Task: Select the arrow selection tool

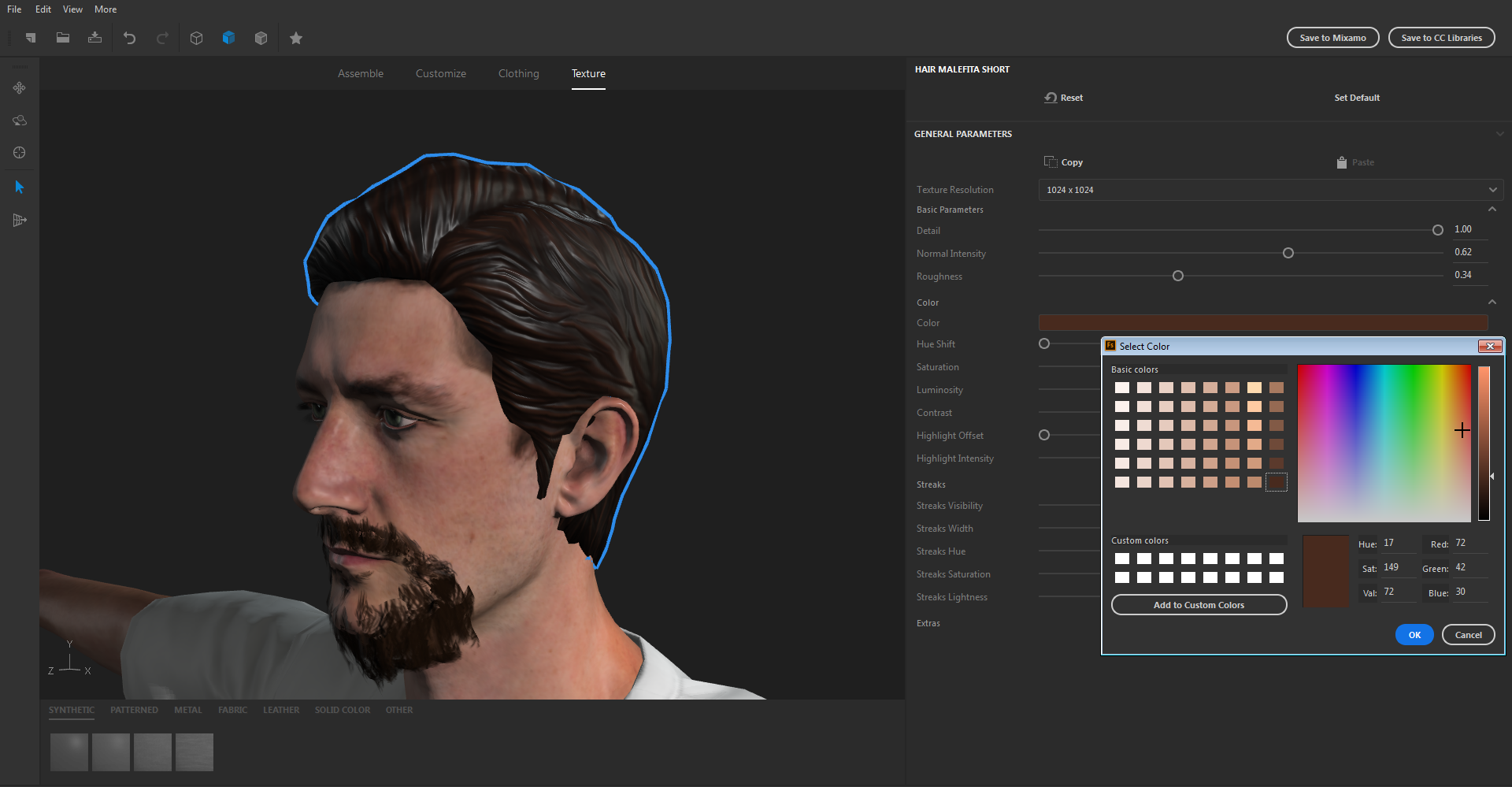Action: (x=19, y=187)
